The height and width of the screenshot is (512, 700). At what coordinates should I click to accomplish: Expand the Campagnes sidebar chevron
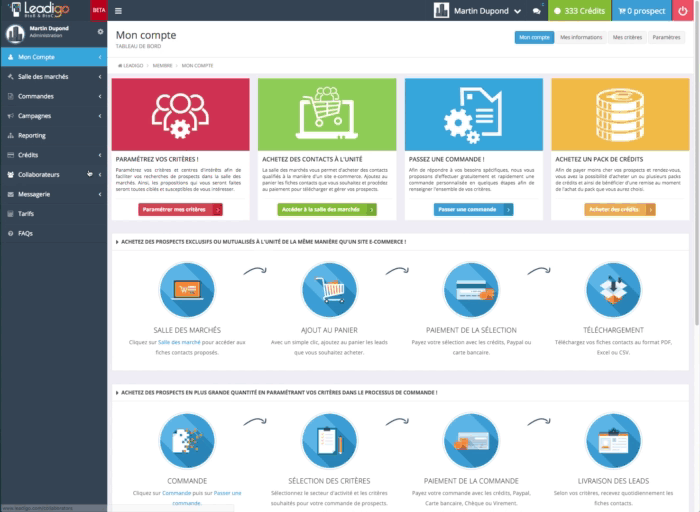pyautogui.click(x=100, y=116)
